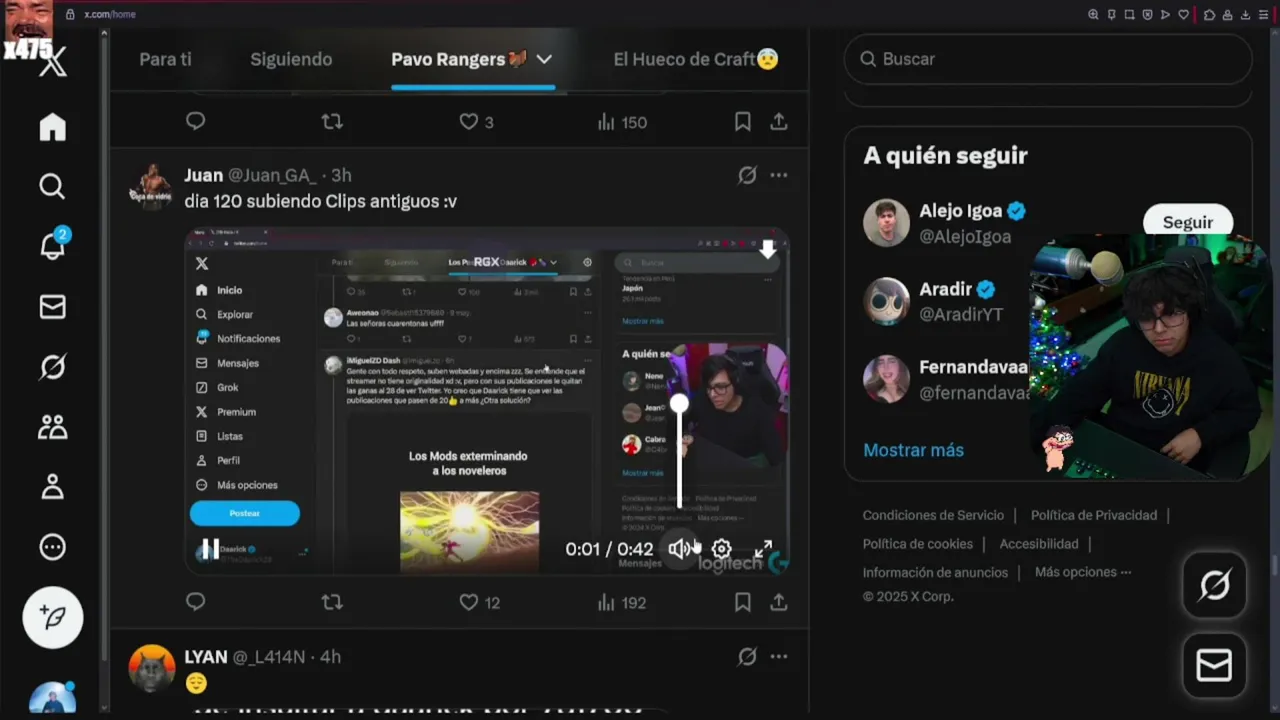Focus the Buscar search field
This screenshot has height=720, width=1280.
1048,59
